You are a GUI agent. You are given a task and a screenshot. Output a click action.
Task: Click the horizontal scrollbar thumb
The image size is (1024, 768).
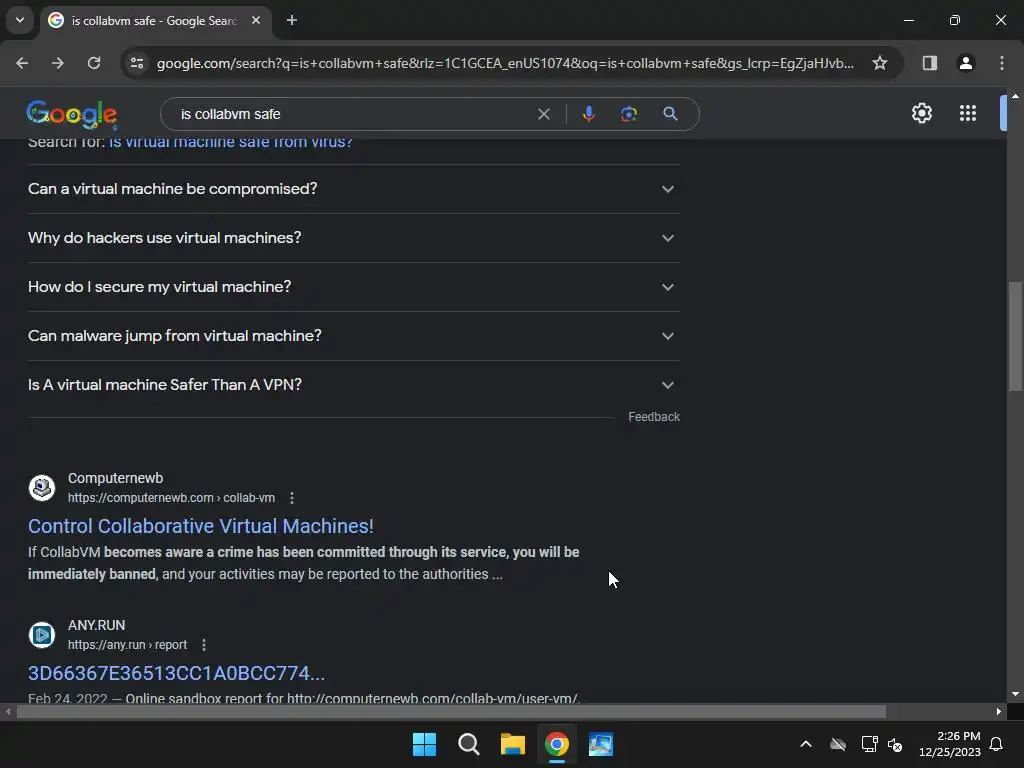[451, 712]
